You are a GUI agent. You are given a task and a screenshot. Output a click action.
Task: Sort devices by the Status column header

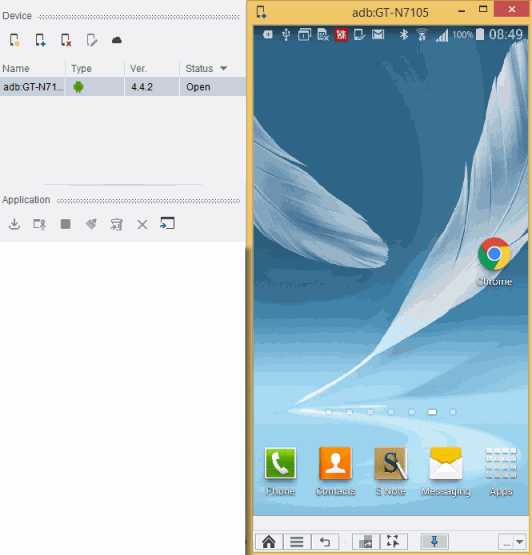click(206, 68)
